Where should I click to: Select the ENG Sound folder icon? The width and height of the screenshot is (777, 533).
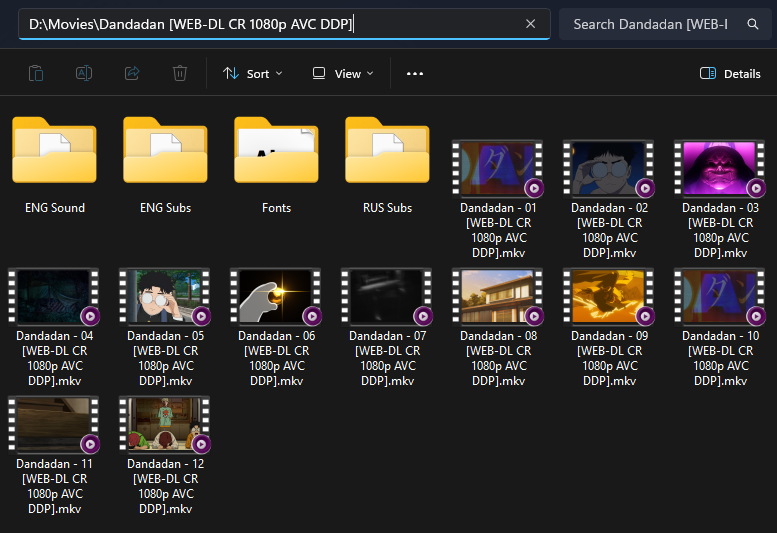tap(55, 150)
